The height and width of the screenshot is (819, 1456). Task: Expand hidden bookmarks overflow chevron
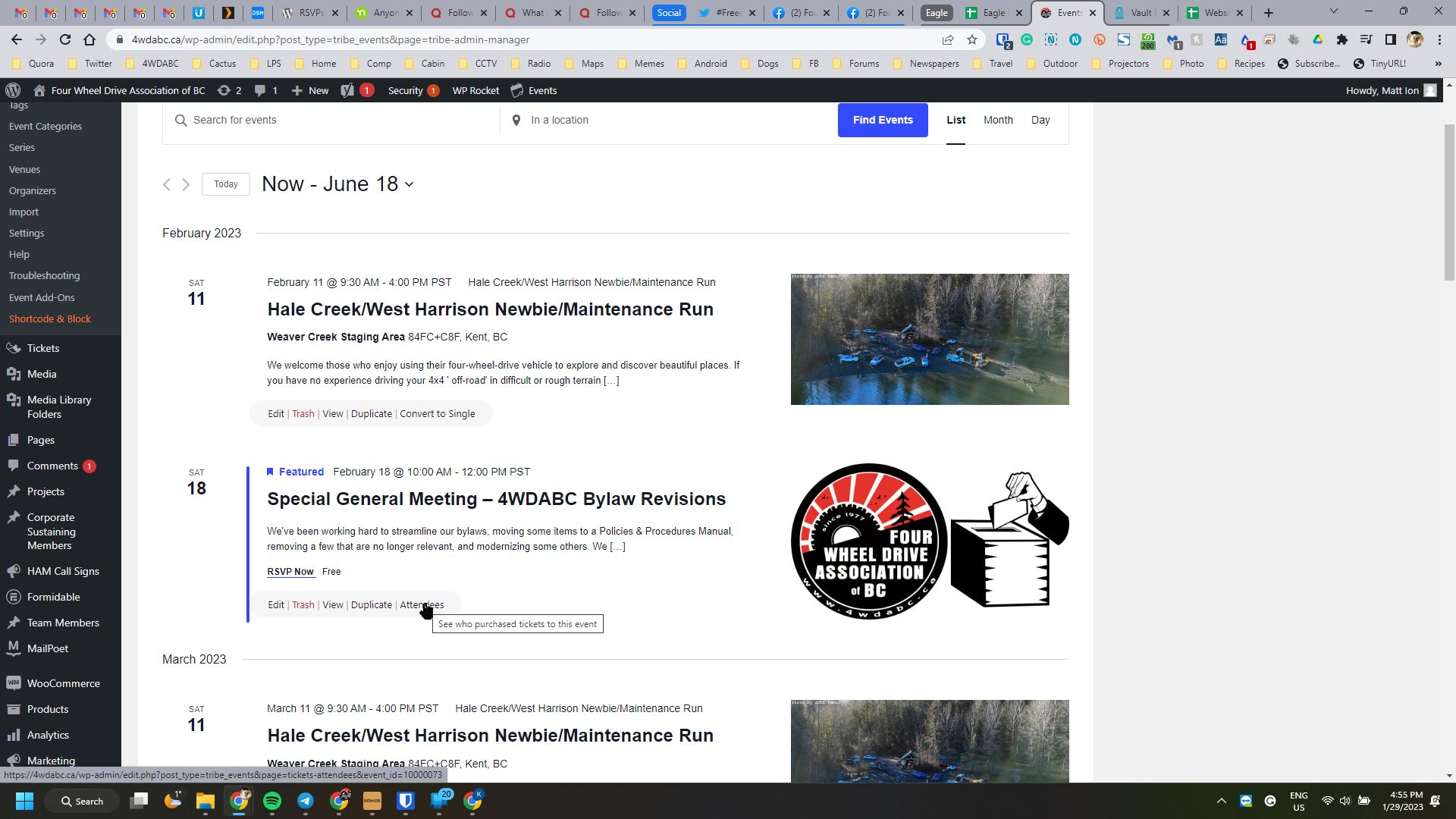1438,64
